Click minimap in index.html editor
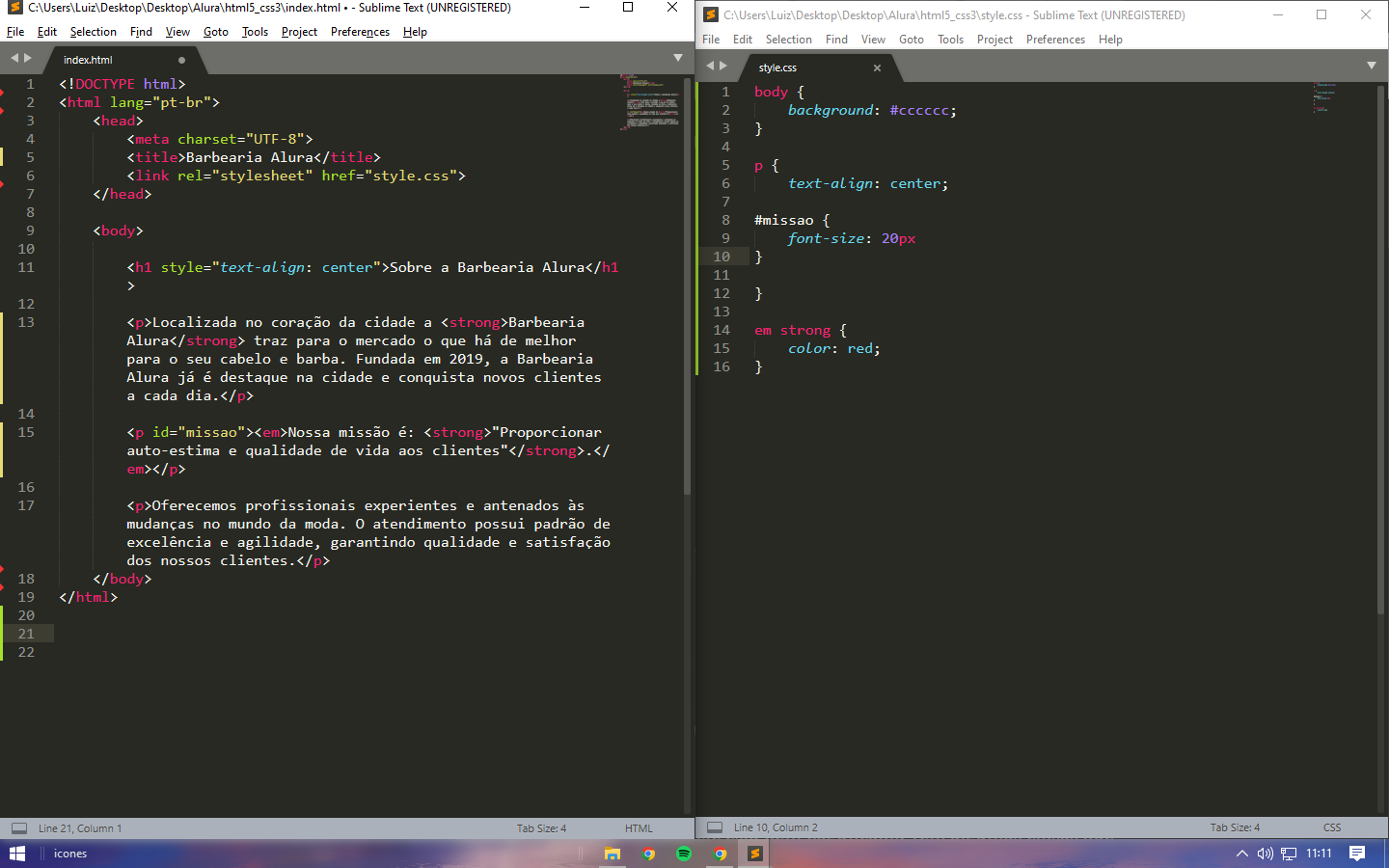Viewport: 1389px width, 868px height. coord(651,101)
